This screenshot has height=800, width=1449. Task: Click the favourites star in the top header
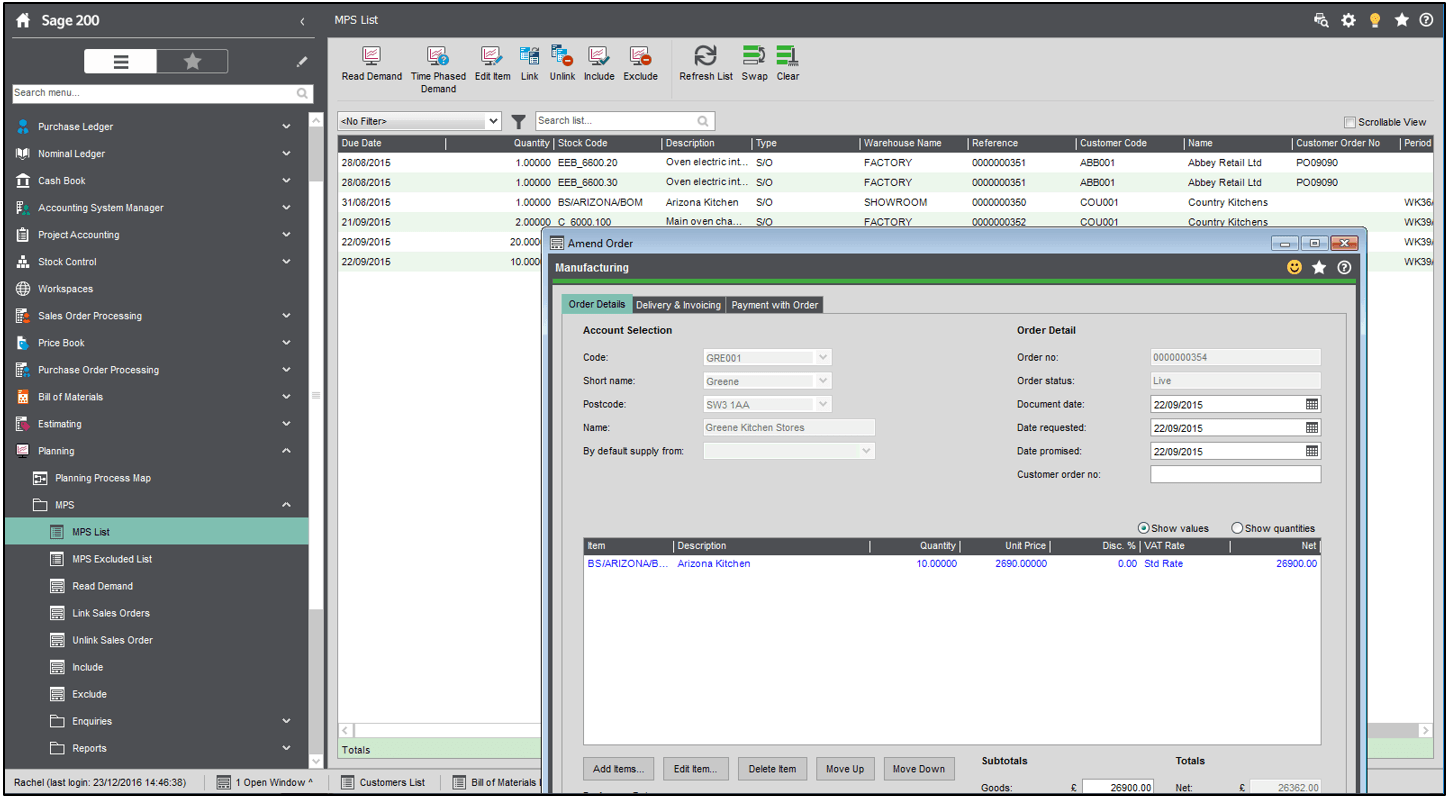1402,20
